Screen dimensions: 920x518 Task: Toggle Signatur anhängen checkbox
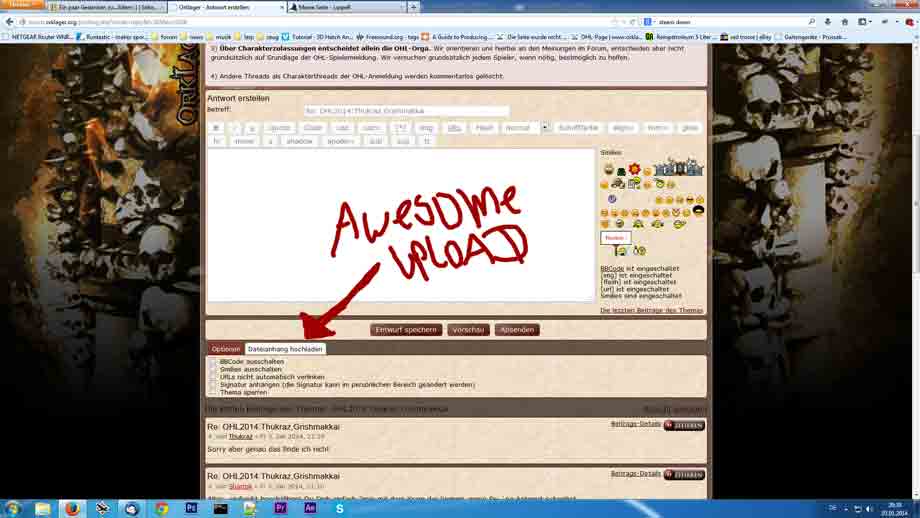pos(213,384)
